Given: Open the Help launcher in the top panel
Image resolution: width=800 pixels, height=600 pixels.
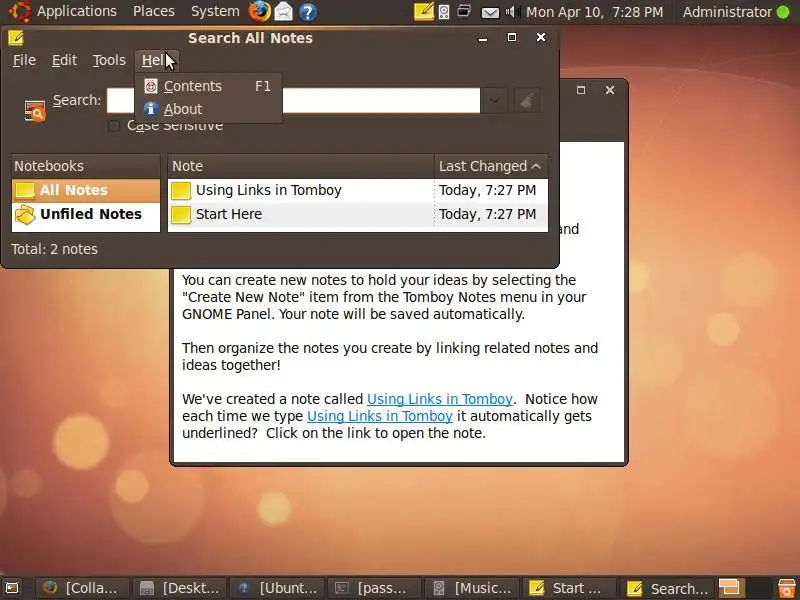Looking at the screenshot, I should [308, 12].
